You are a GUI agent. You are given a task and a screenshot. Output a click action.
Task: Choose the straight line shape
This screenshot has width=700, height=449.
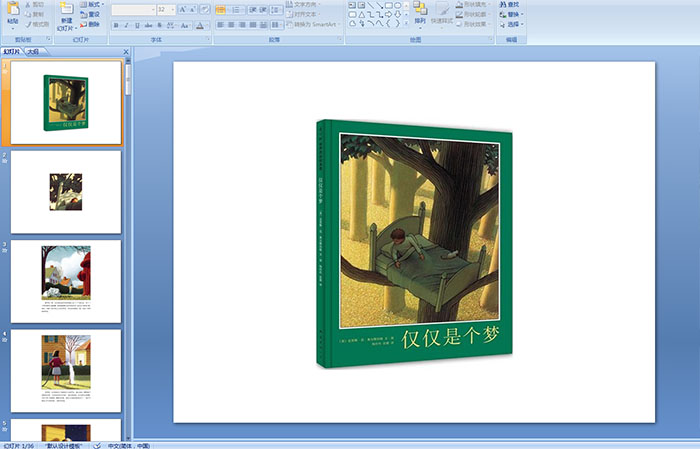371,5
